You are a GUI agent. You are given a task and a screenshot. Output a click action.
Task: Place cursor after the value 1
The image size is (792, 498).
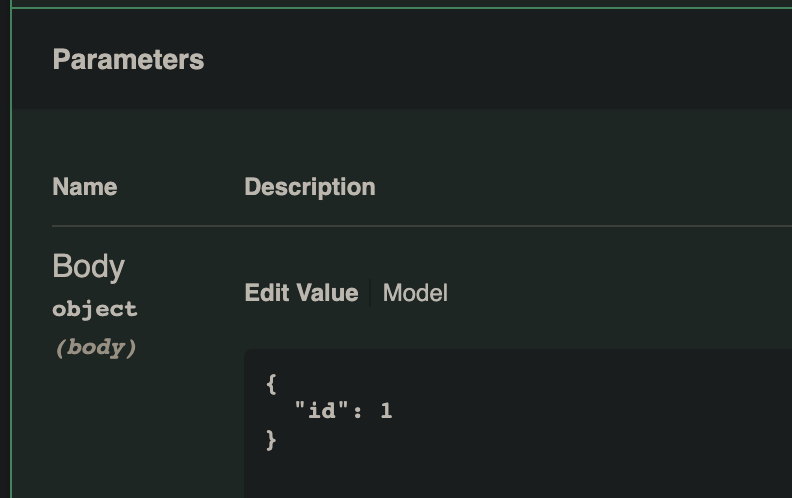click(x=393, y=410)
